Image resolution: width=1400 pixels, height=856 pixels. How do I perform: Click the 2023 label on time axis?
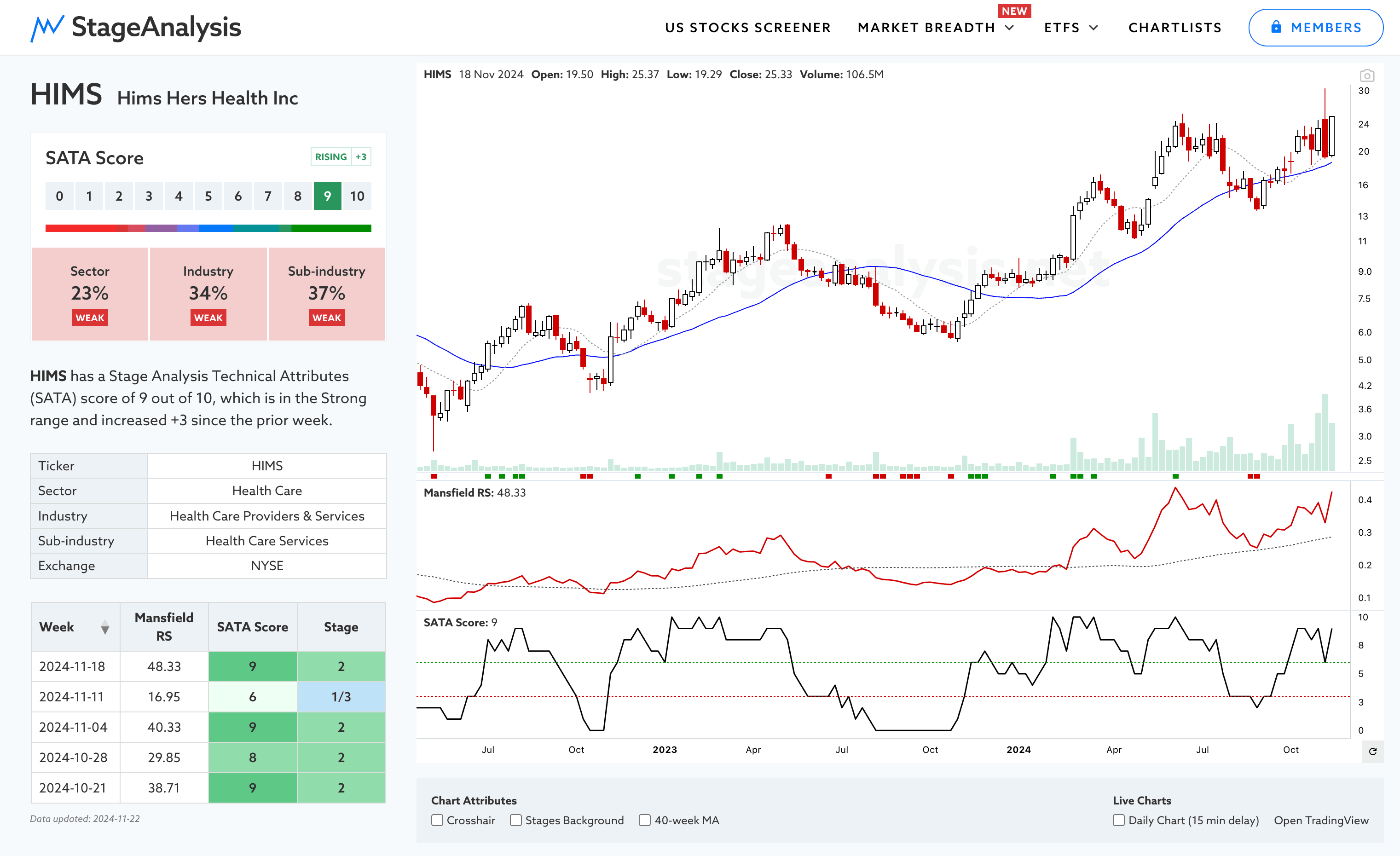point(664,750)
